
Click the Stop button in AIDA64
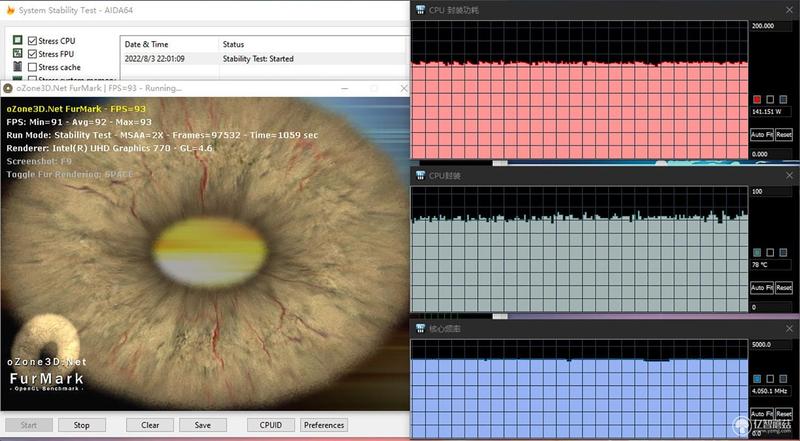[x=82, y=425]
